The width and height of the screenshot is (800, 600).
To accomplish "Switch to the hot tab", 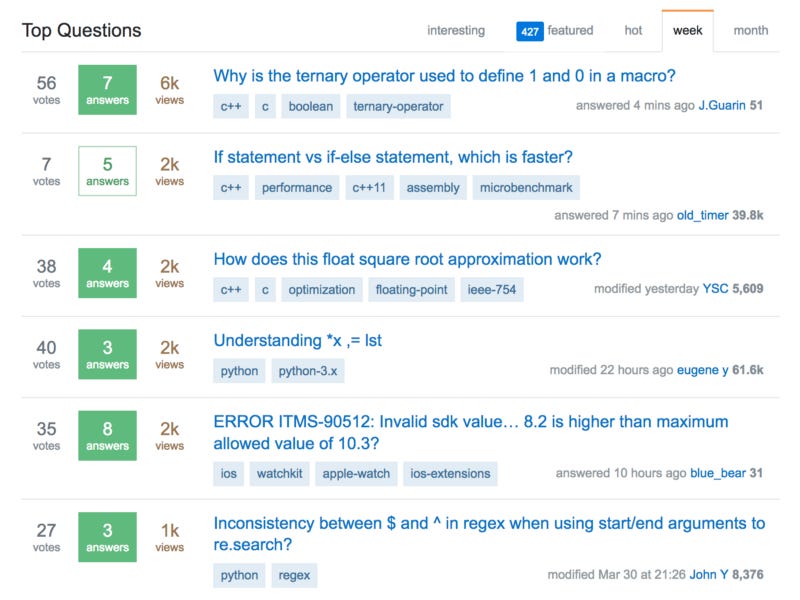I will (x=633, y=31).
